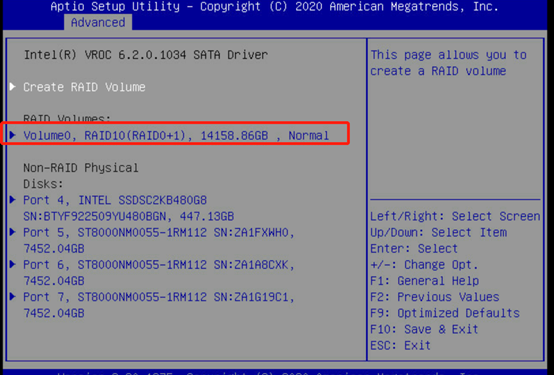Select Port 5 ST8000NM0055 disk SN:ZA1FXWH0

[159, 240]
